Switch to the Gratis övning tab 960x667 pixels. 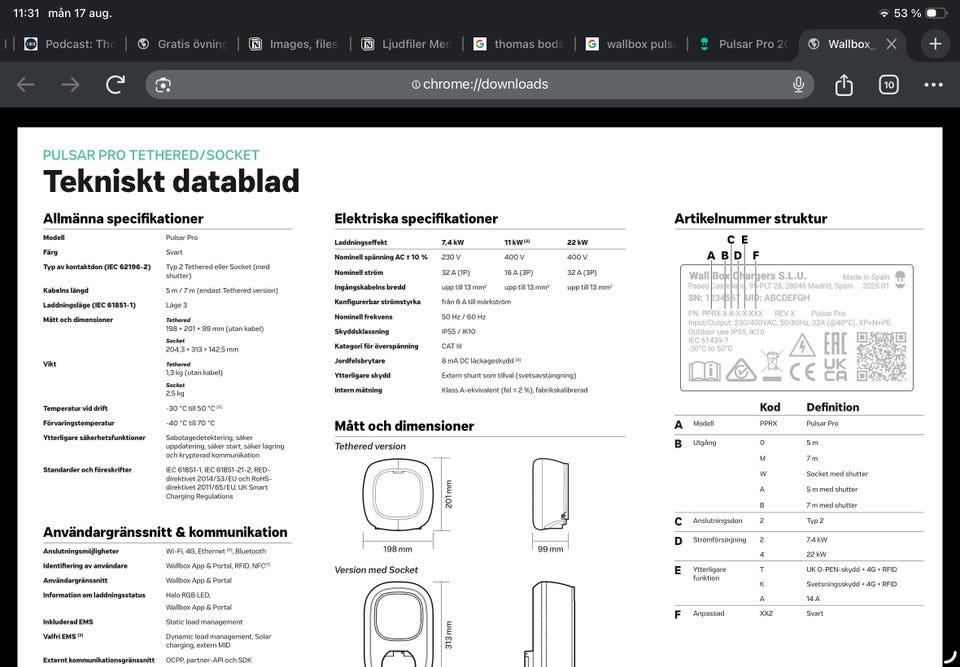[x=182, y=44]
